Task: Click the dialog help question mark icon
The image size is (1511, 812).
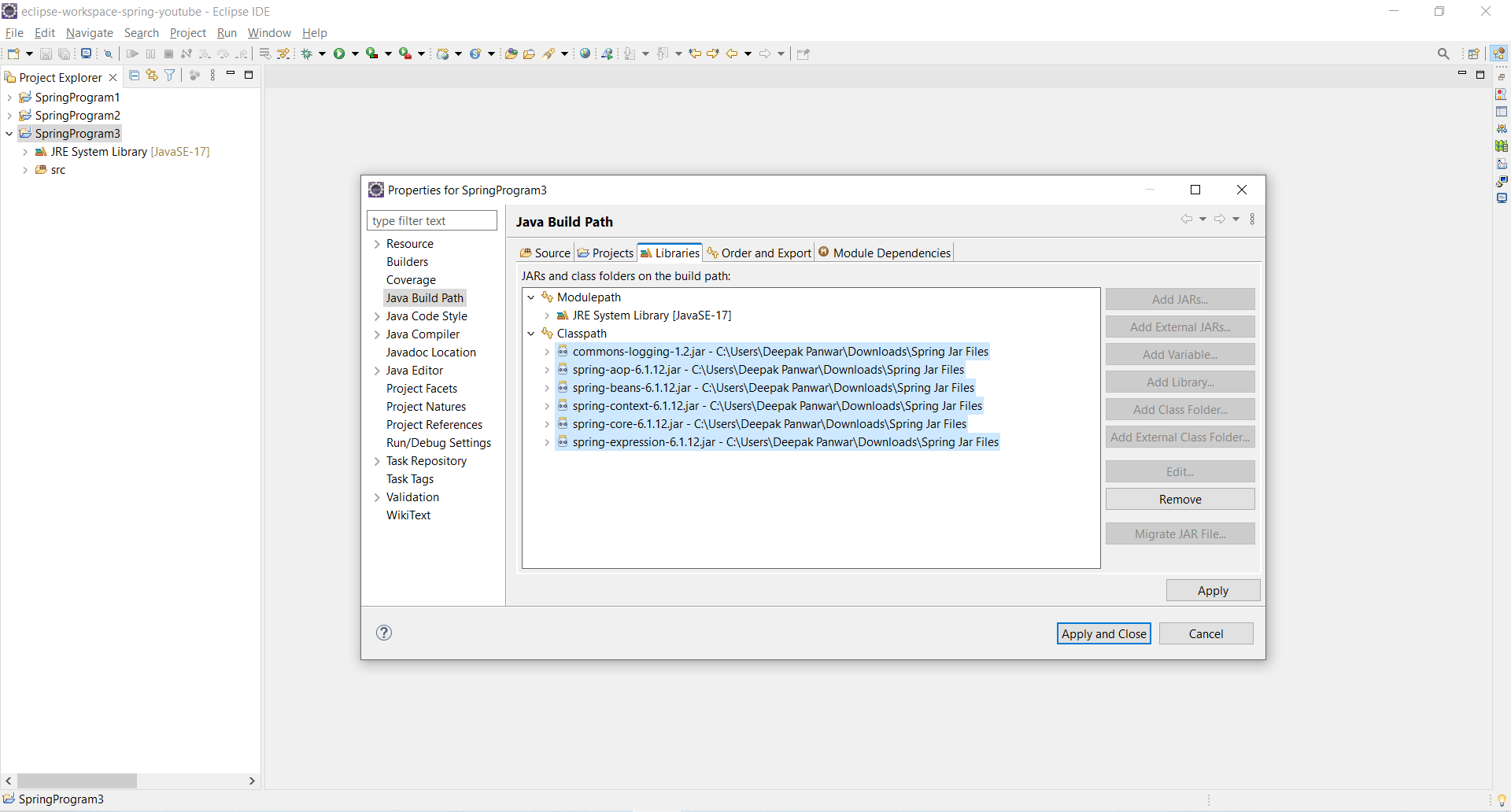Action: pyautogui.click(x=384, y=633)
